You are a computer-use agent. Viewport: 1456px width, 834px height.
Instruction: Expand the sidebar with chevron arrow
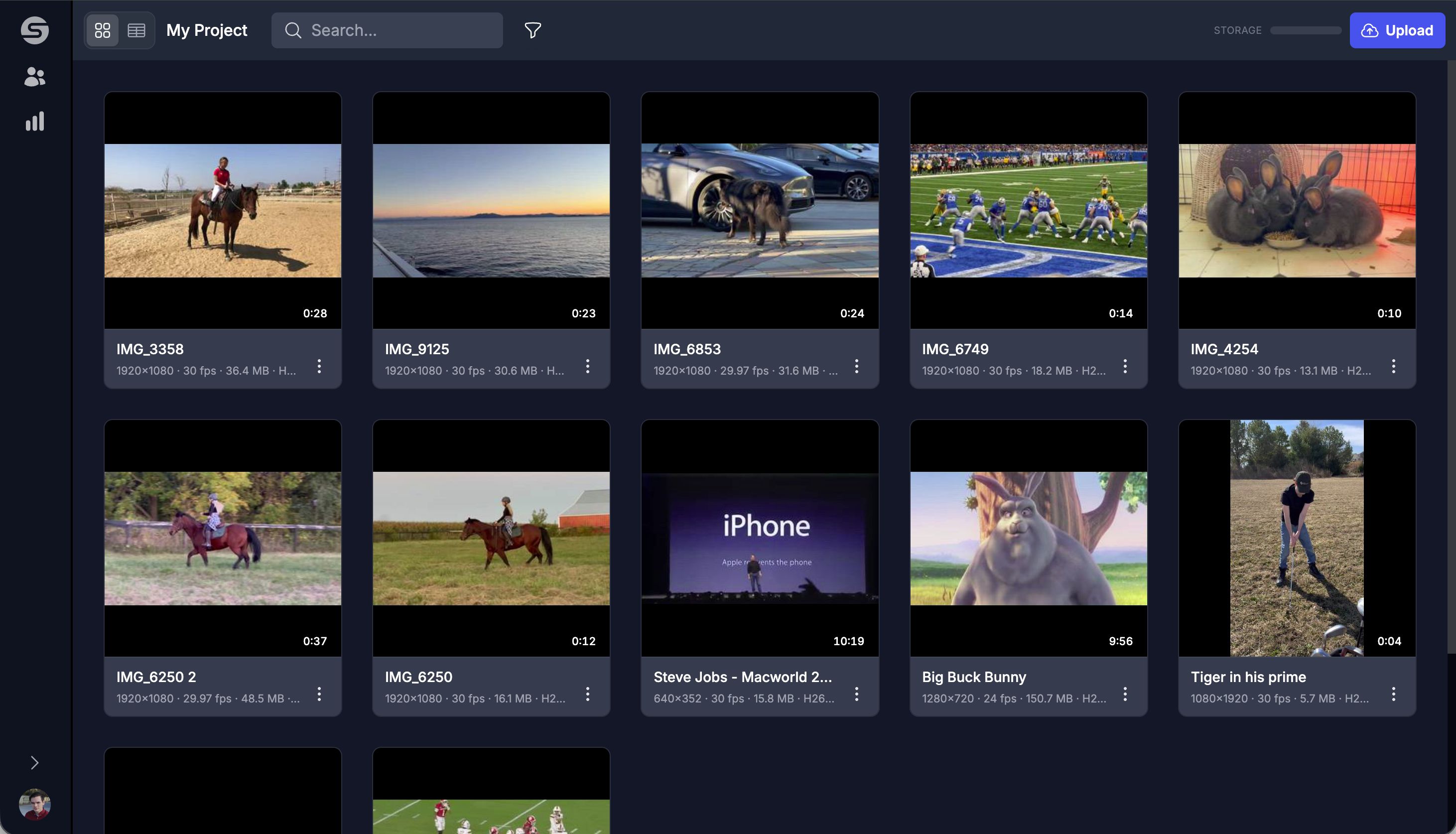click(x=34, y=762)
